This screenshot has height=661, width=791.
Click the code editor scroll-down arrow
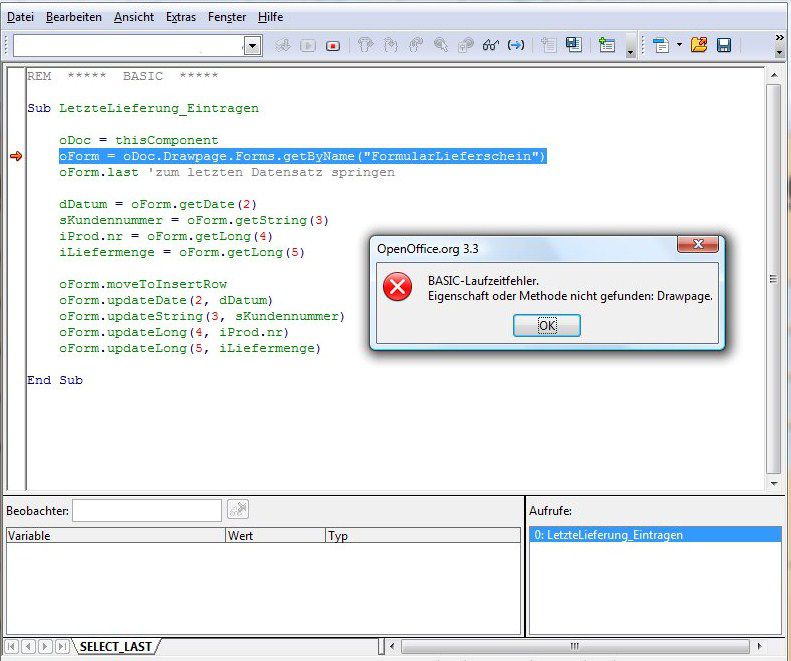(773, 483)
